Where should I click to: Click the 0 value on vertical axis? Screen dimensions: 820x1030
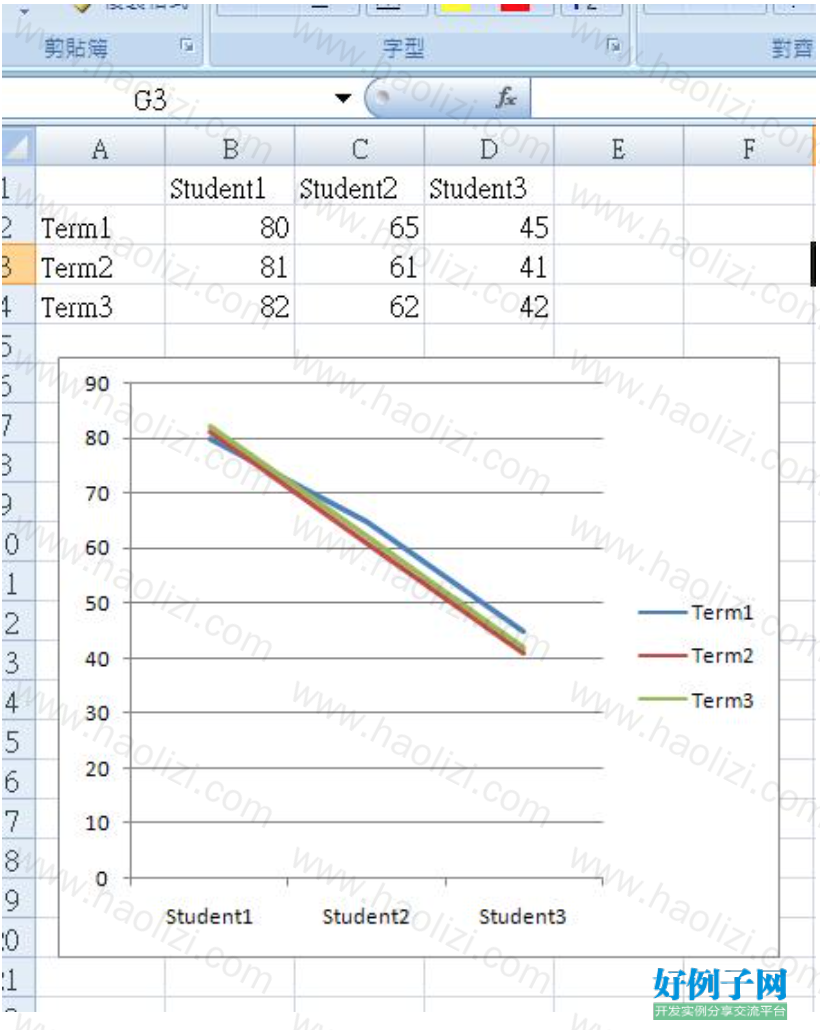pyautogui.click(x=102, y=878)
